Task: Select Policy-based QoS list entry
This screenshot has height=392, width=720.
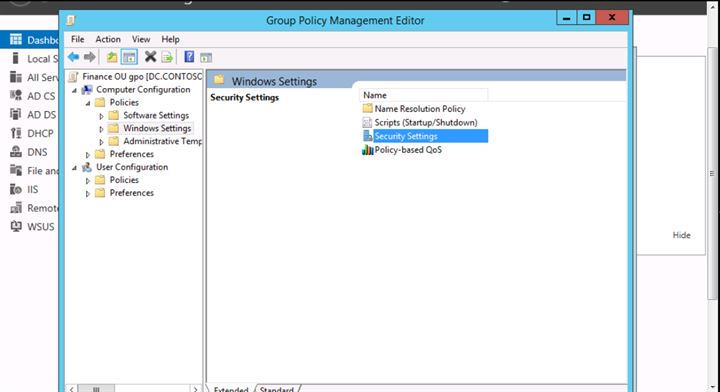Action: click(x=408, y=150)
